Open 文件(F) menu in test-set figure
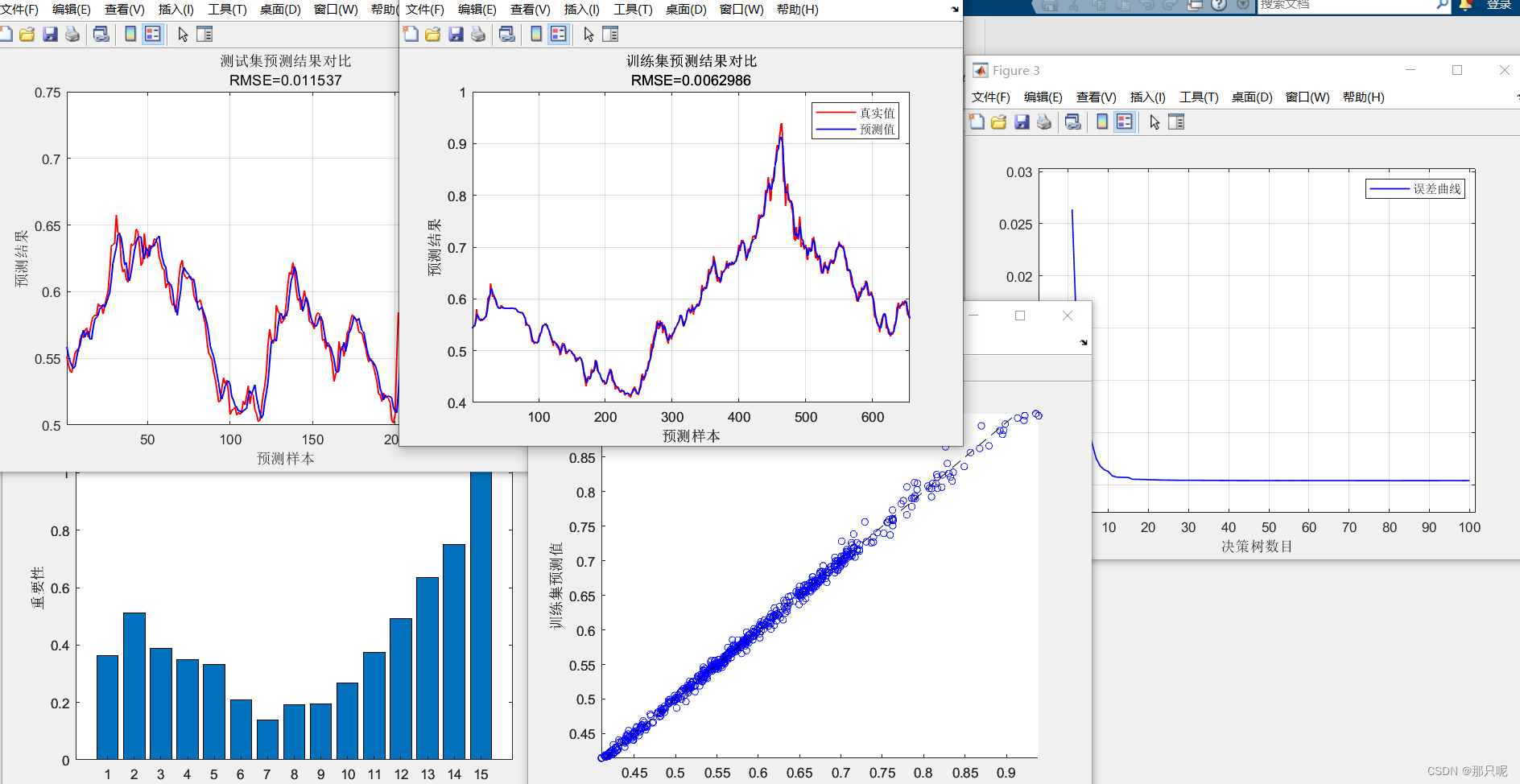The width and height of the screenshot is (1520, 784). tap(19, 9)
